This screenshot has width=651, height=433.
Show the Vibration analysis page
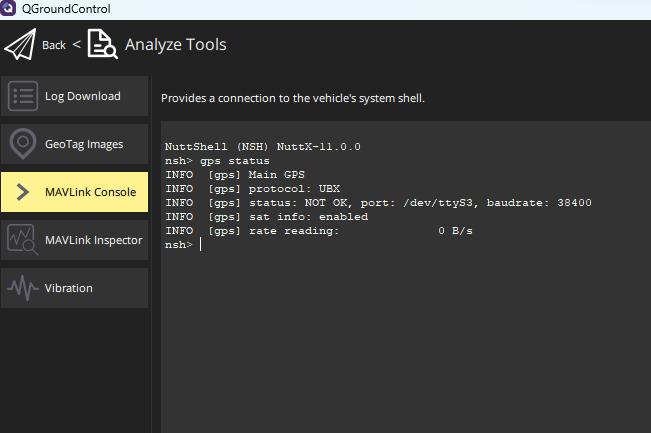tap(68, 288)
